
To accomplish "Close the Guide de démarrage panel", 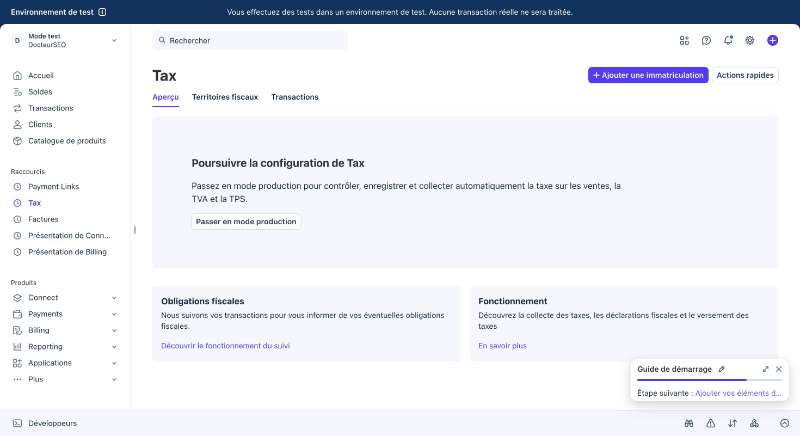I will point(779,369).
